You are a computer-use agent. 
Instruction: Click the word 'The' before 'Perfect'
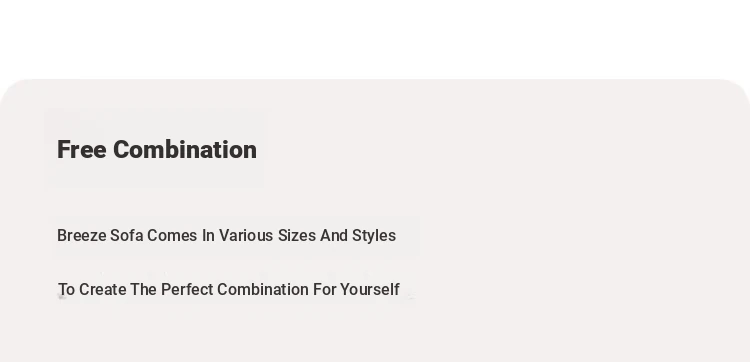(143, 290)
